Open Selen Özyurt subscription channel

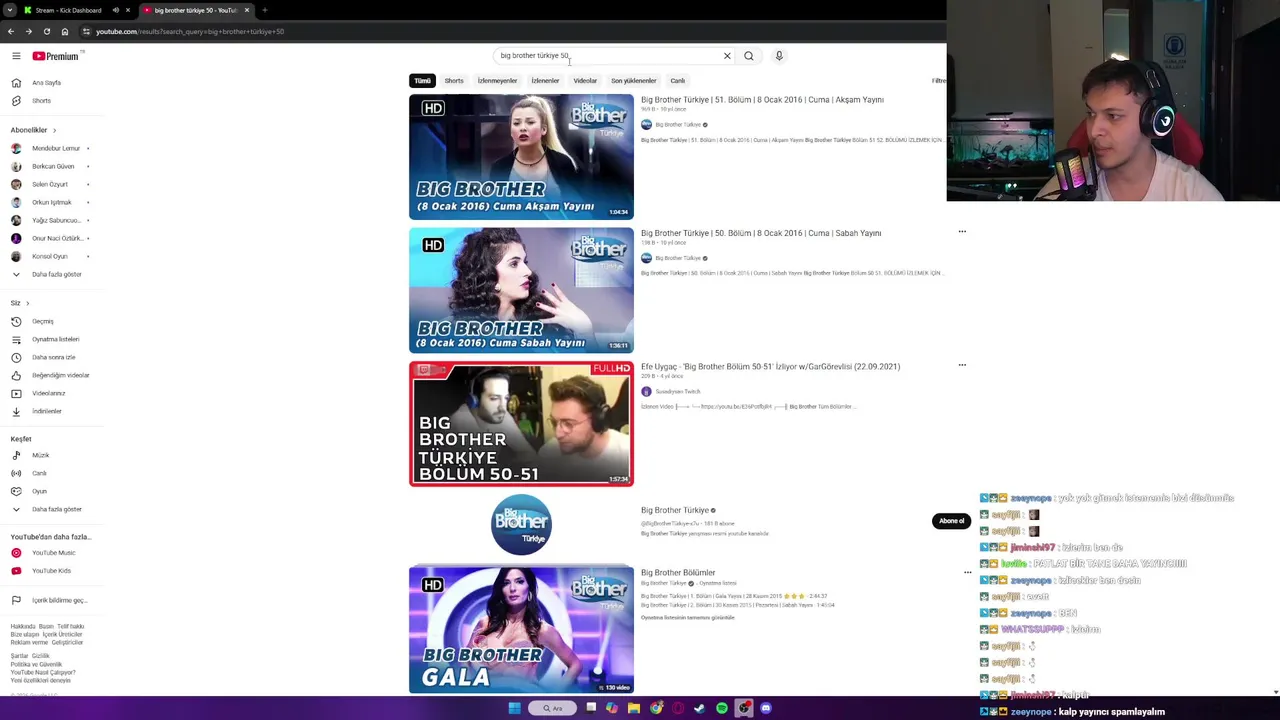coord(48,184)
